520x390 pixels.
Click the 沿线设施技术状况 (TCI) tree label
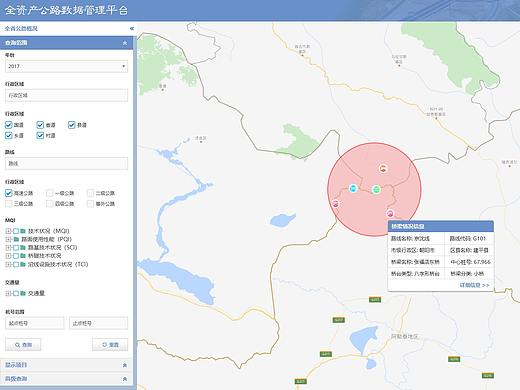click(58, 264)
